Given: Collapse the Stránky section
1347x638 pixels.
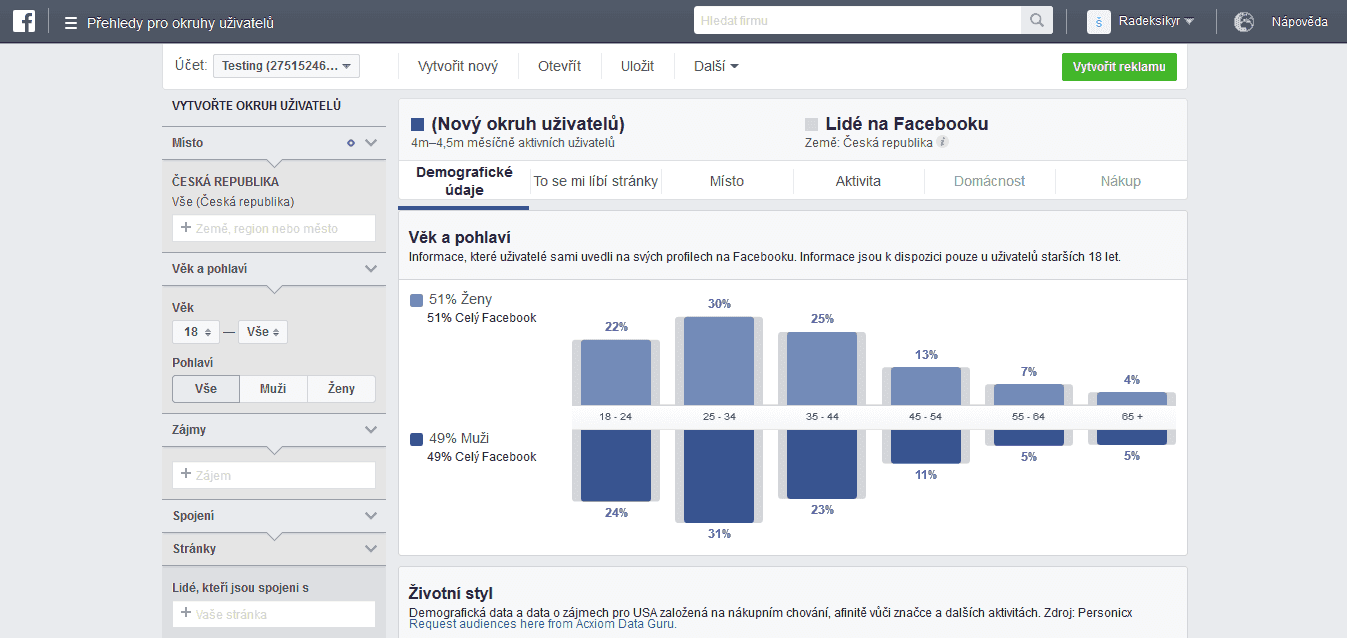Looking at the screenshot, I should pyautogui.click(x=371, y=549).
